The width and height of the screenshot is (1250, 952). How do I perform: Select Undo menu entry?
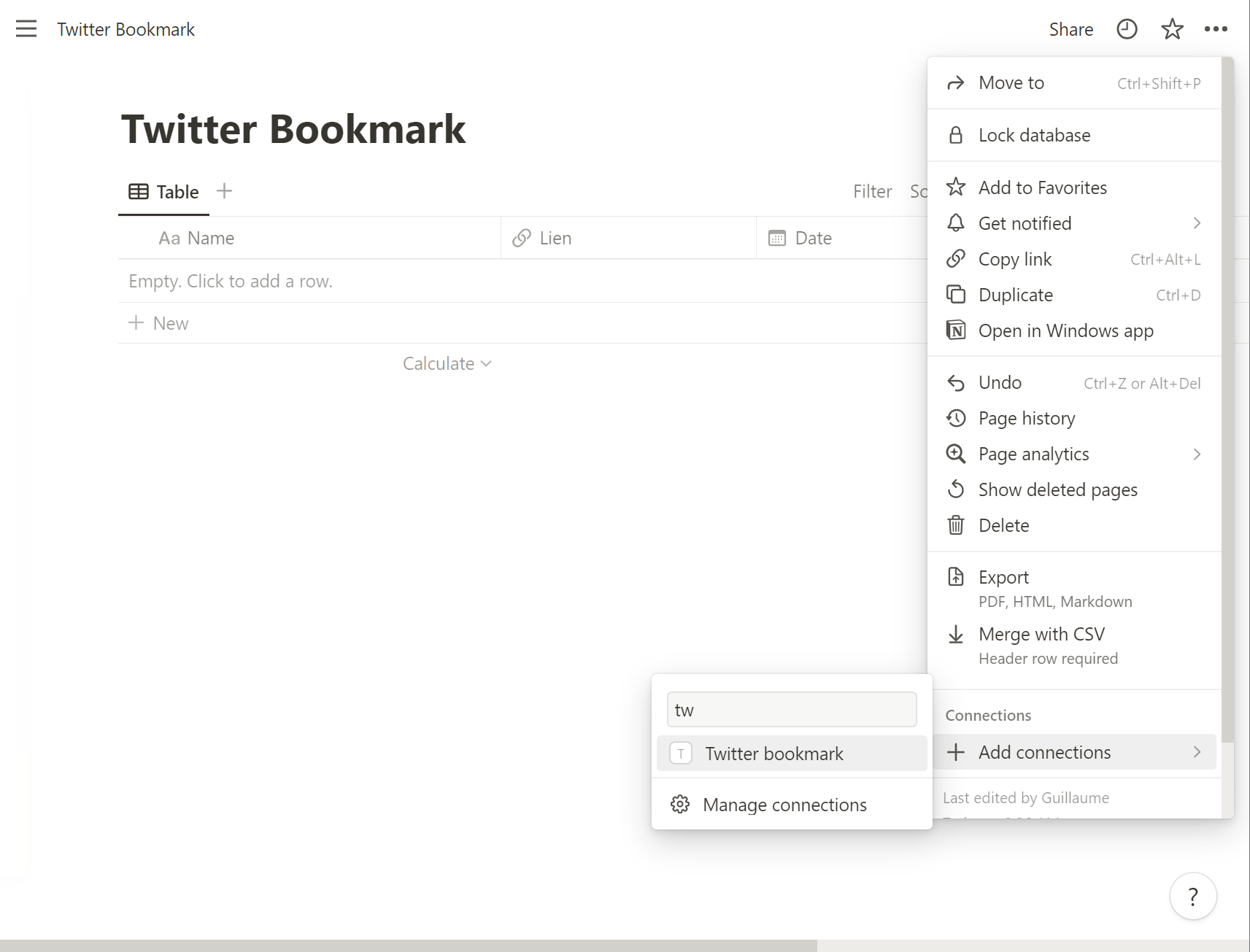pyautogui.click(x=1074, y=383)
